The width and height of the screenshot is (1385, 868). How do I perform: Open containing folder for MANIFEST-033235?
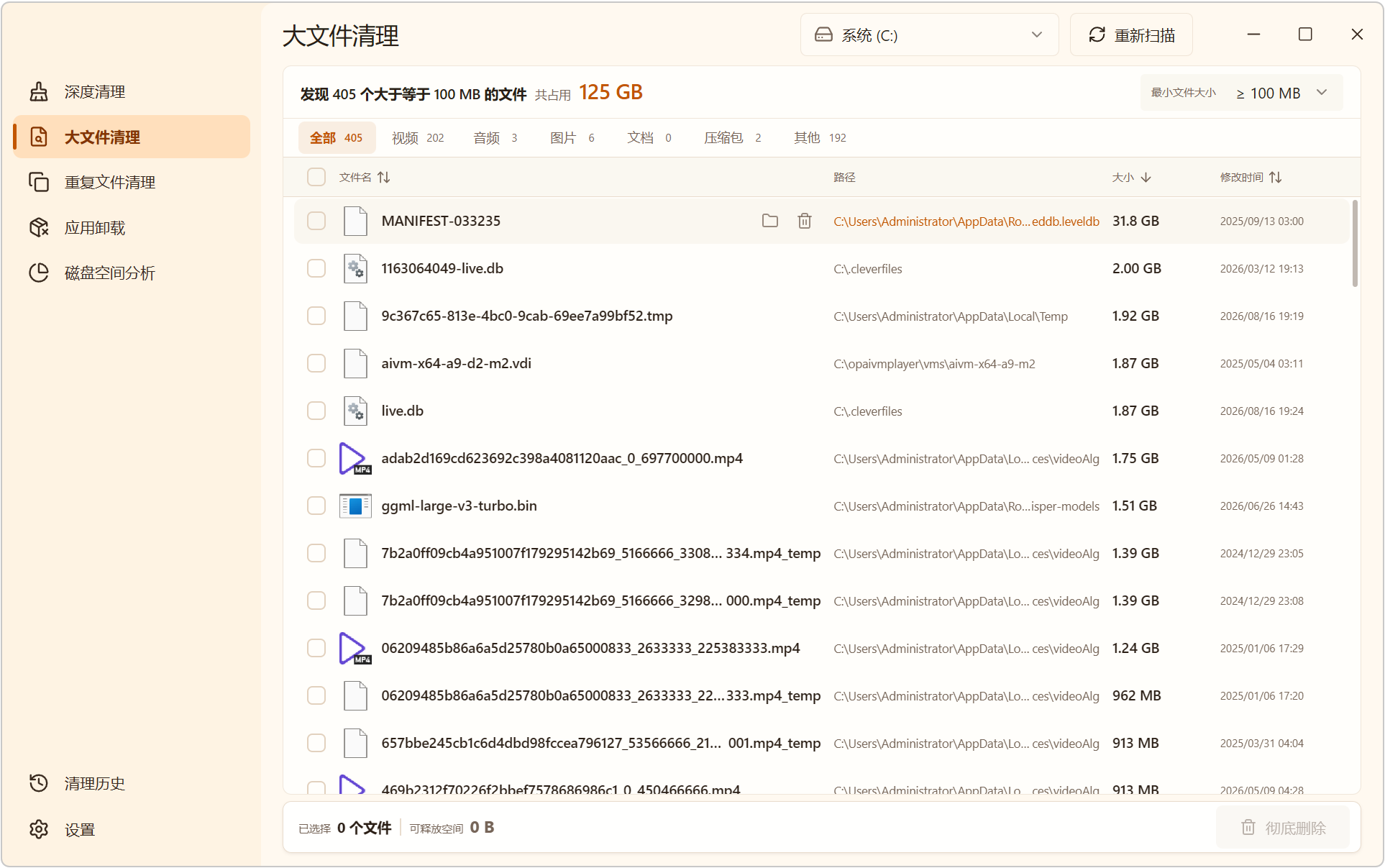pos(770,221)
